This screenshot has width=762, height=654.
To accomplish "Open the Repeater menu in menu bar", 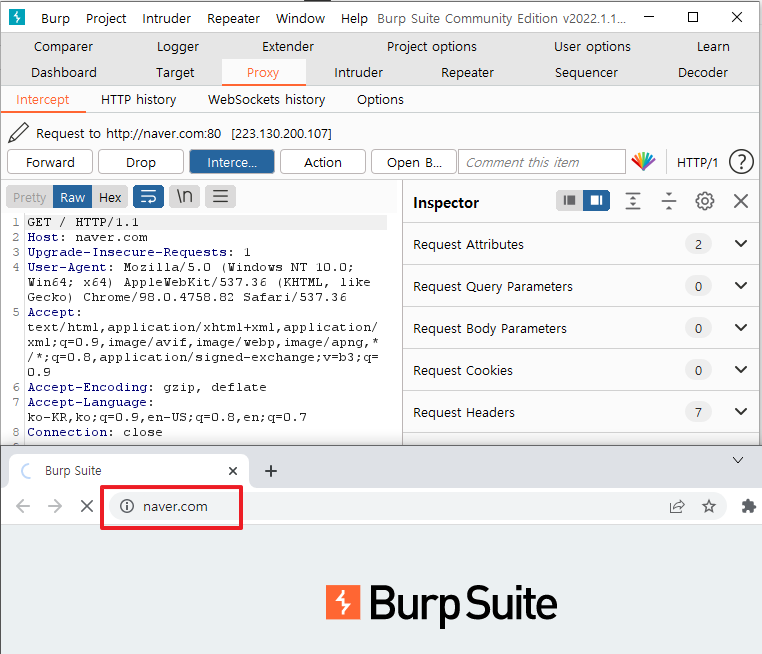I will (233, 18).
